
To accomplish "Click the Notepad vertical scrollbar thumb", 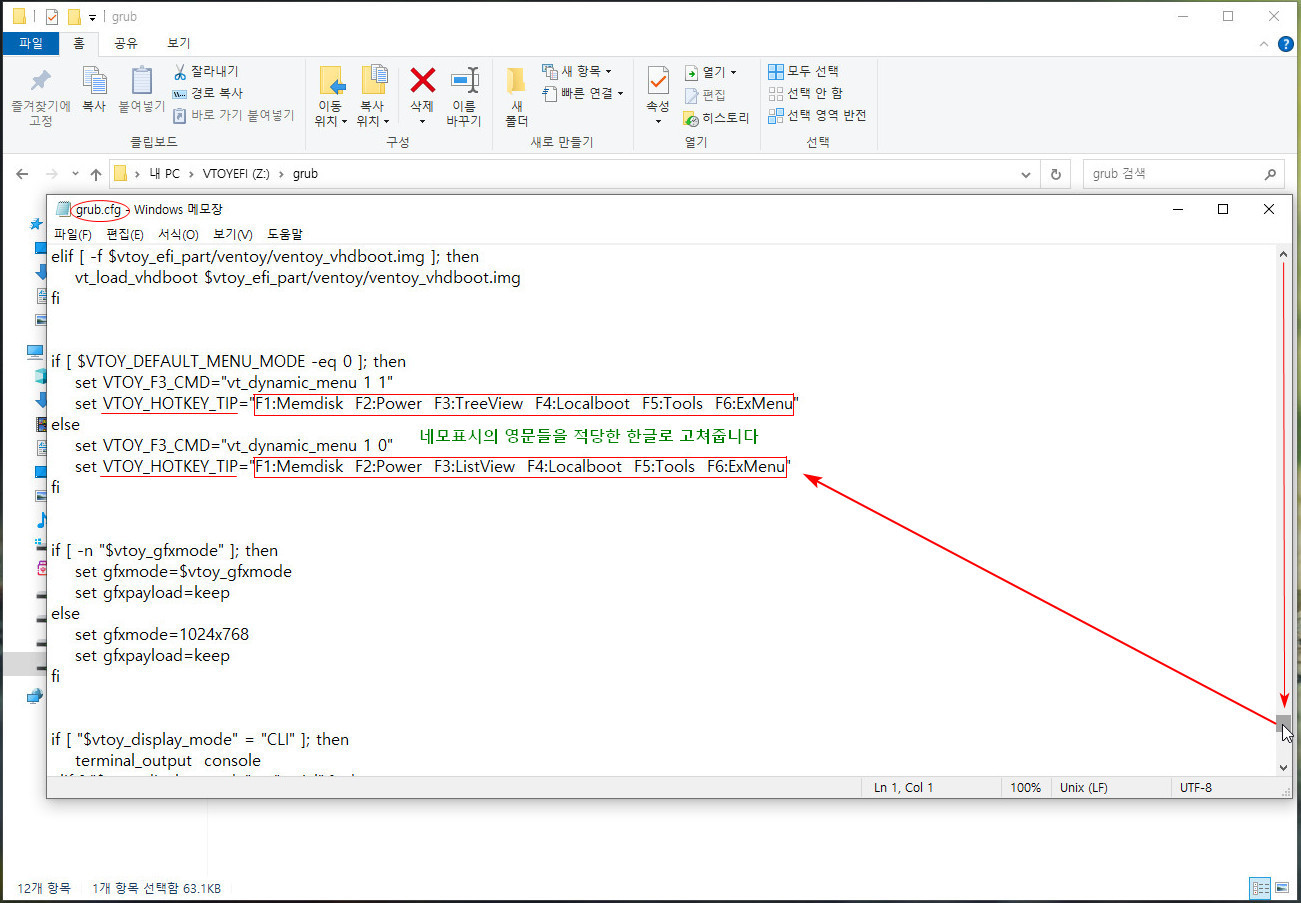I will [1284, 724].
